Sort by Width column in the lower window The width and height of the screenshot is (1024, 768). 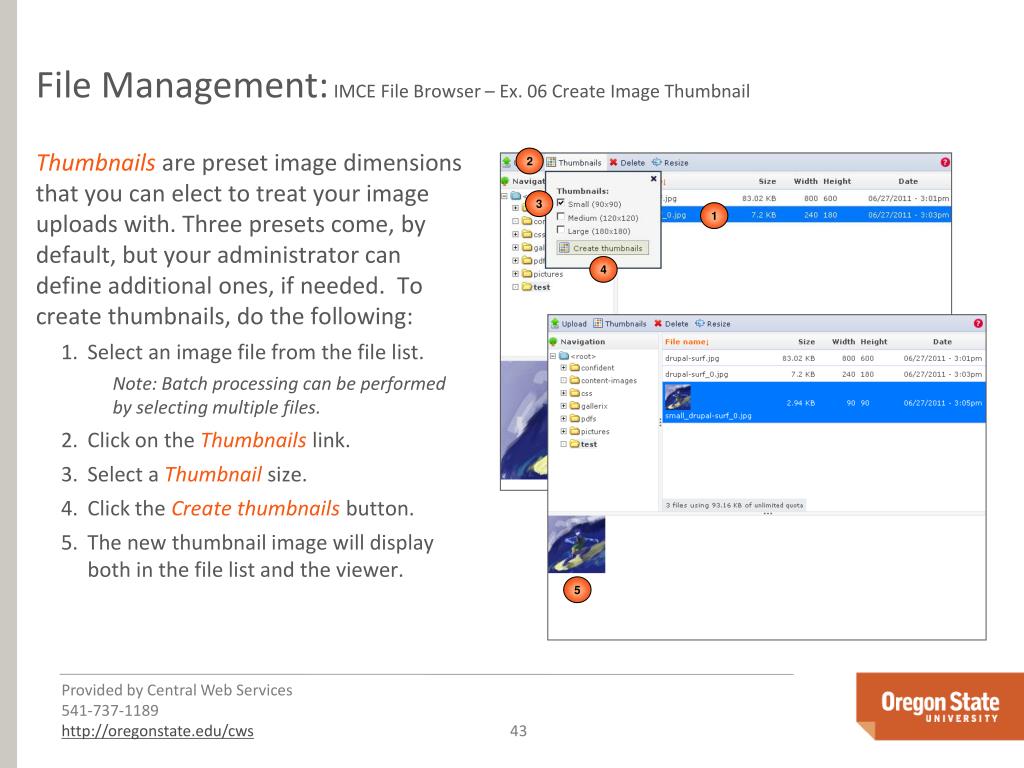click(843, 342)
